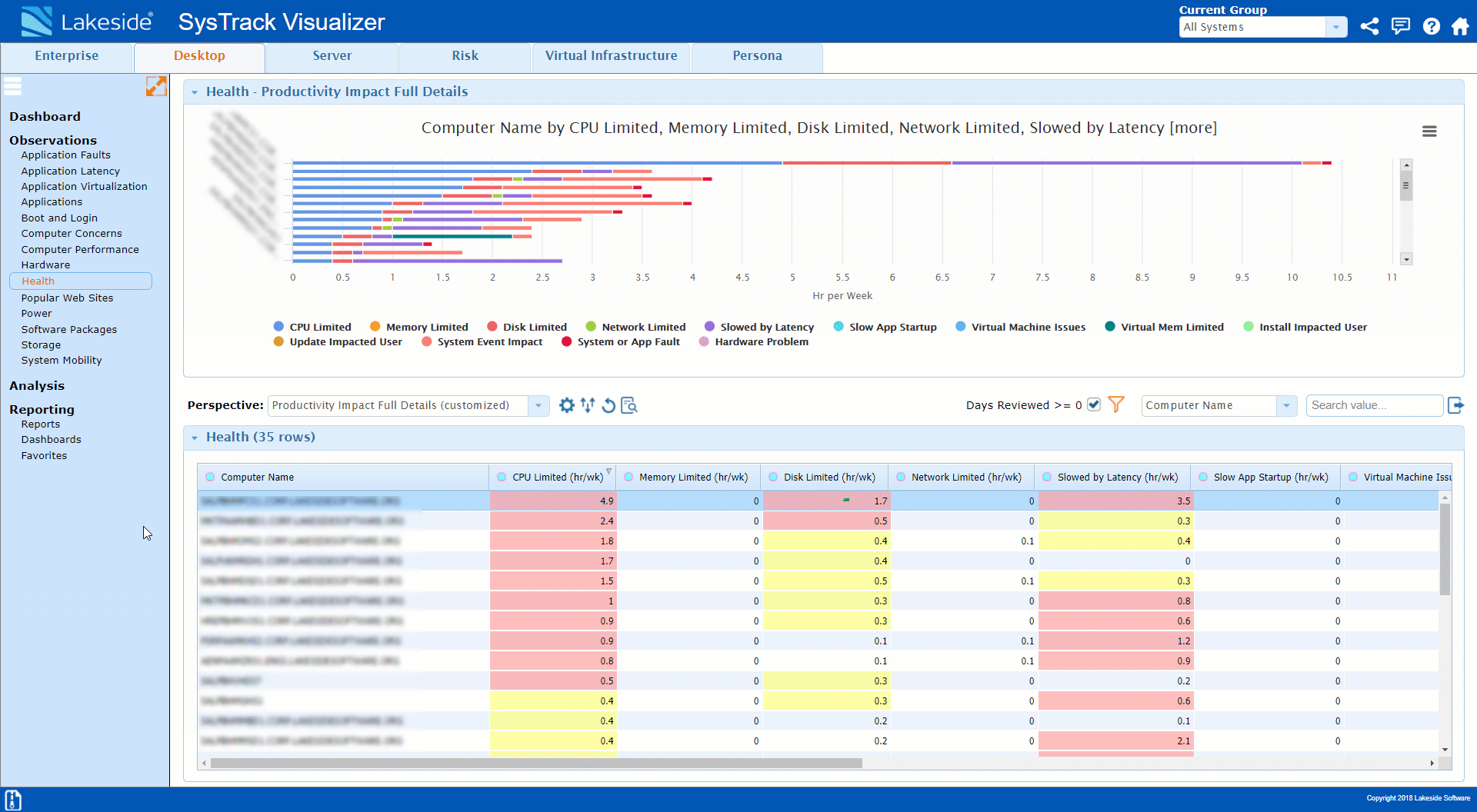Open SysTrack help with the question mark icon
Image resolution: width=1477 pixels, height=812 pixels.
tap(1431, 25)
